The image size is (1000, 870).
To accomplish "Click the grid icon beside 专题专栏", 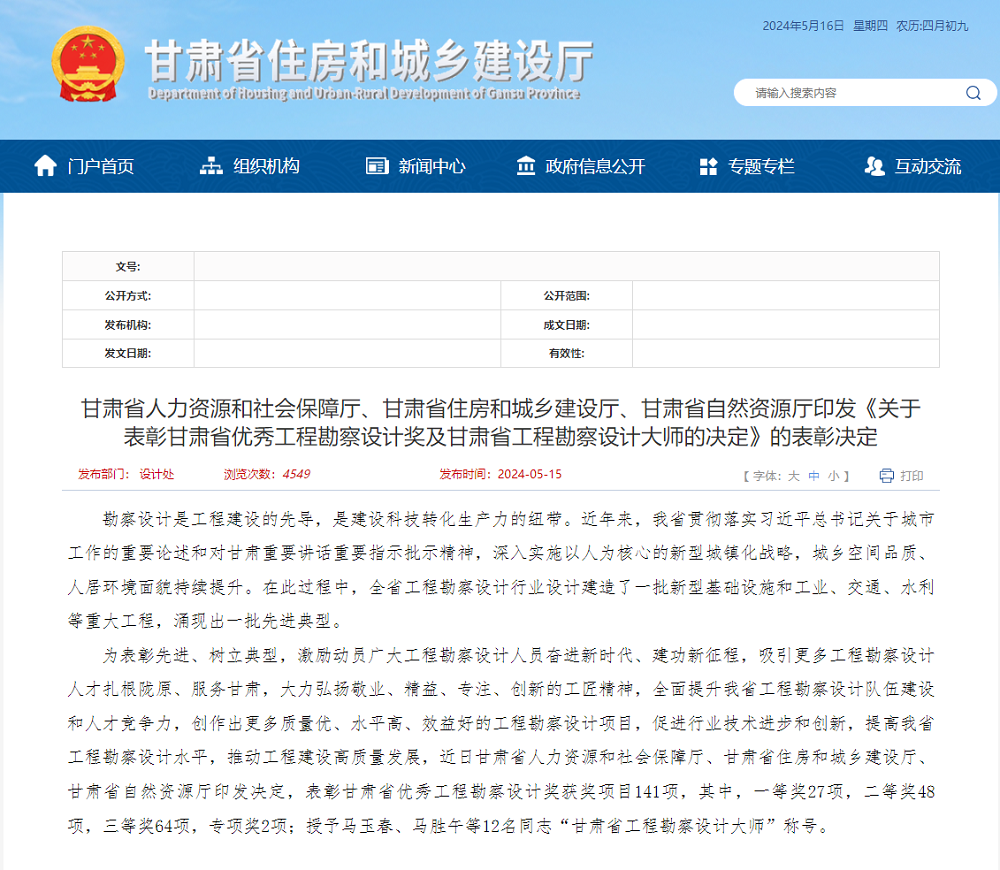I will (709, 166).
